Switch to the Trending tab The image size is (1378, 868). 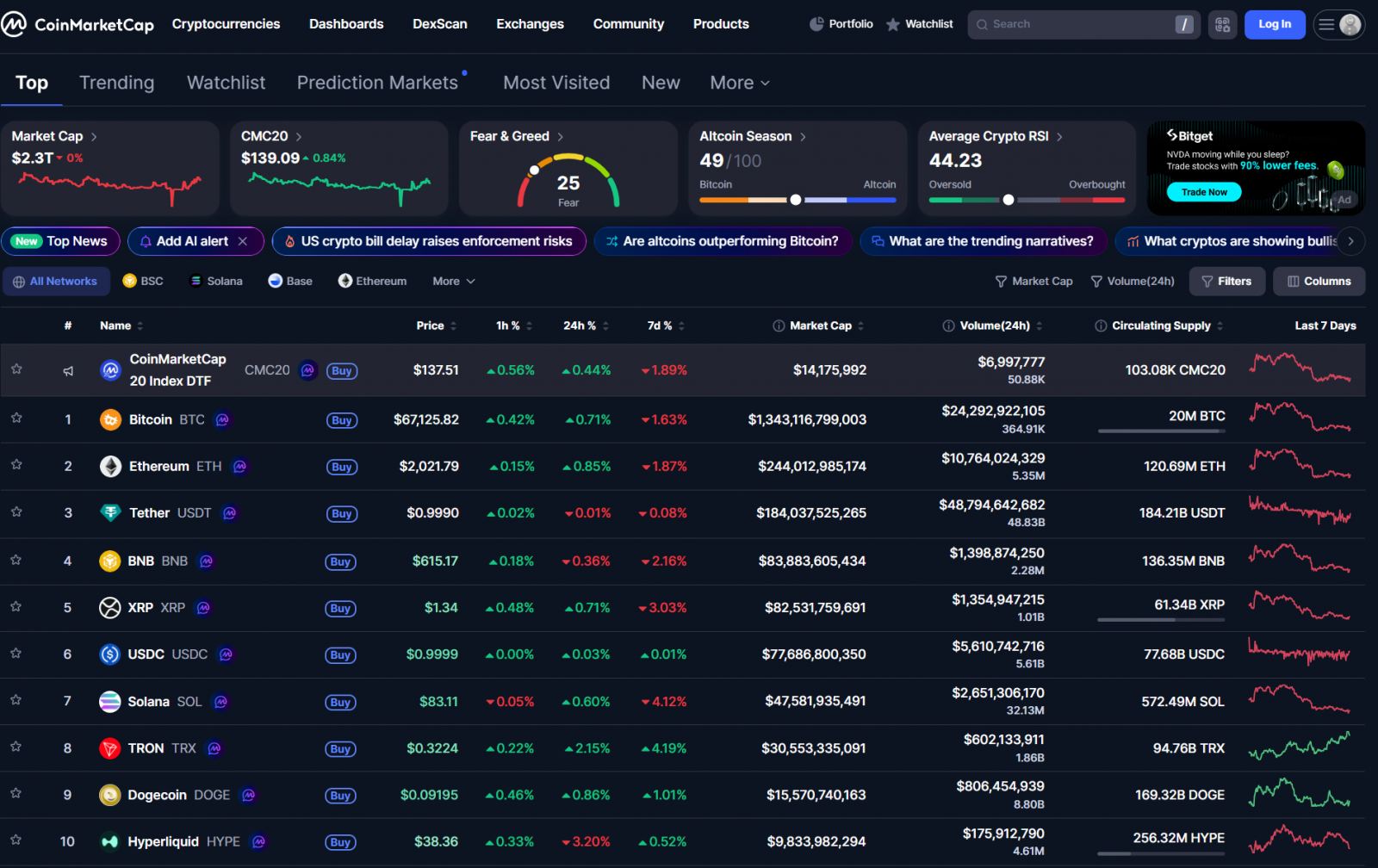pos(116,83)
